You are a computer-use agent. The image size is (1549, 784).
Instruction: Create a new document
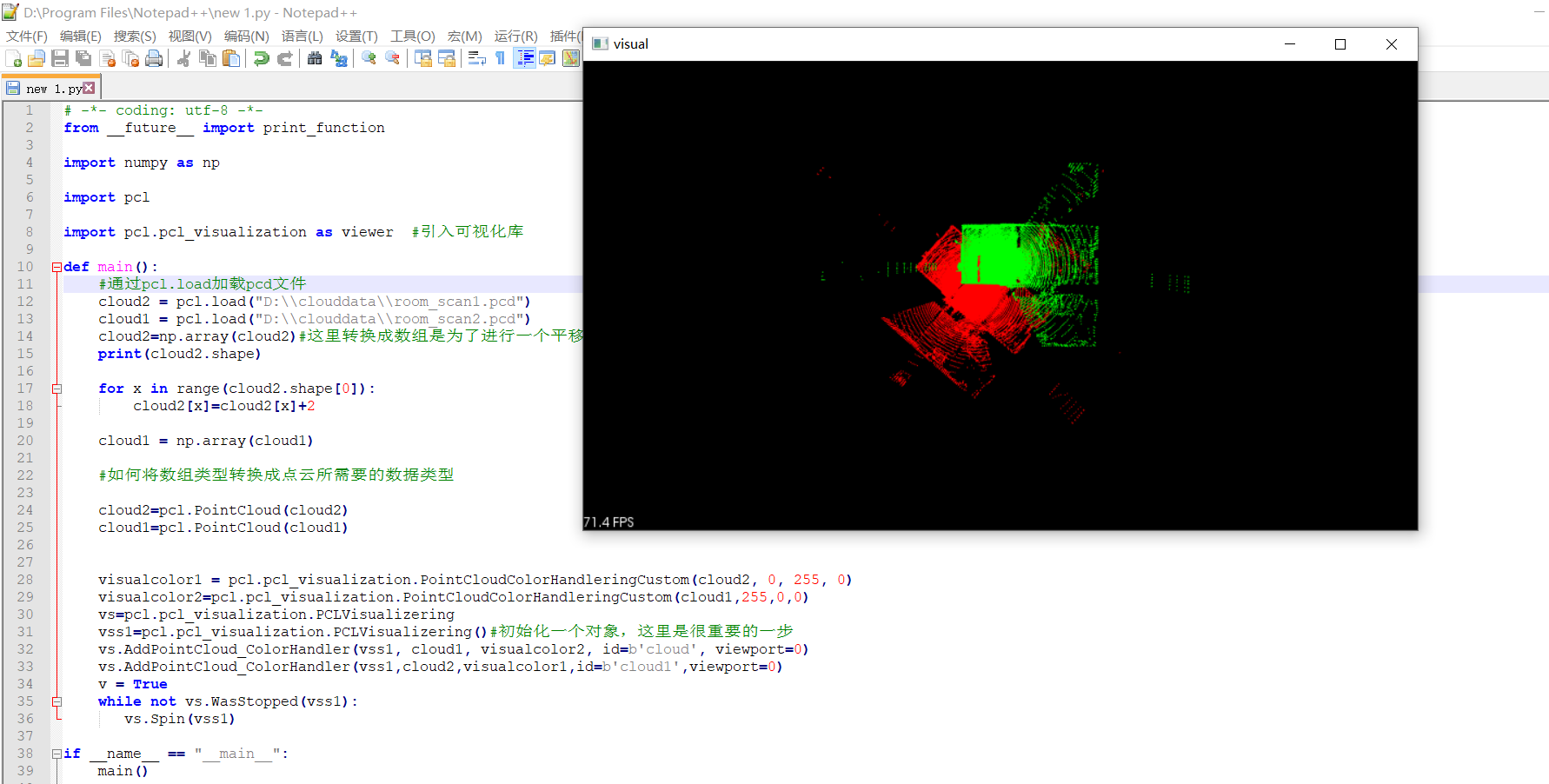click(12, 58)
